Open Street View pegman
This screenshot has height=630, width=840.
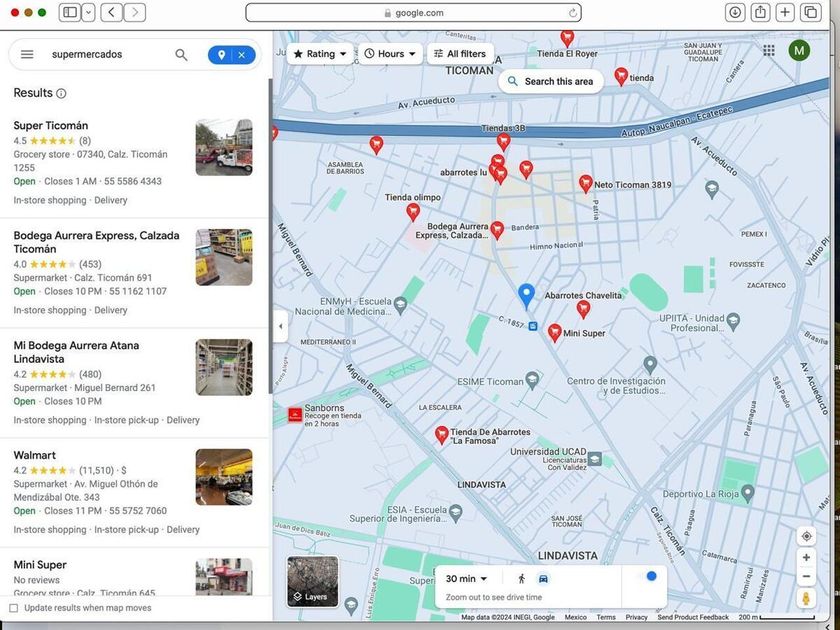[x=806, y=598]
